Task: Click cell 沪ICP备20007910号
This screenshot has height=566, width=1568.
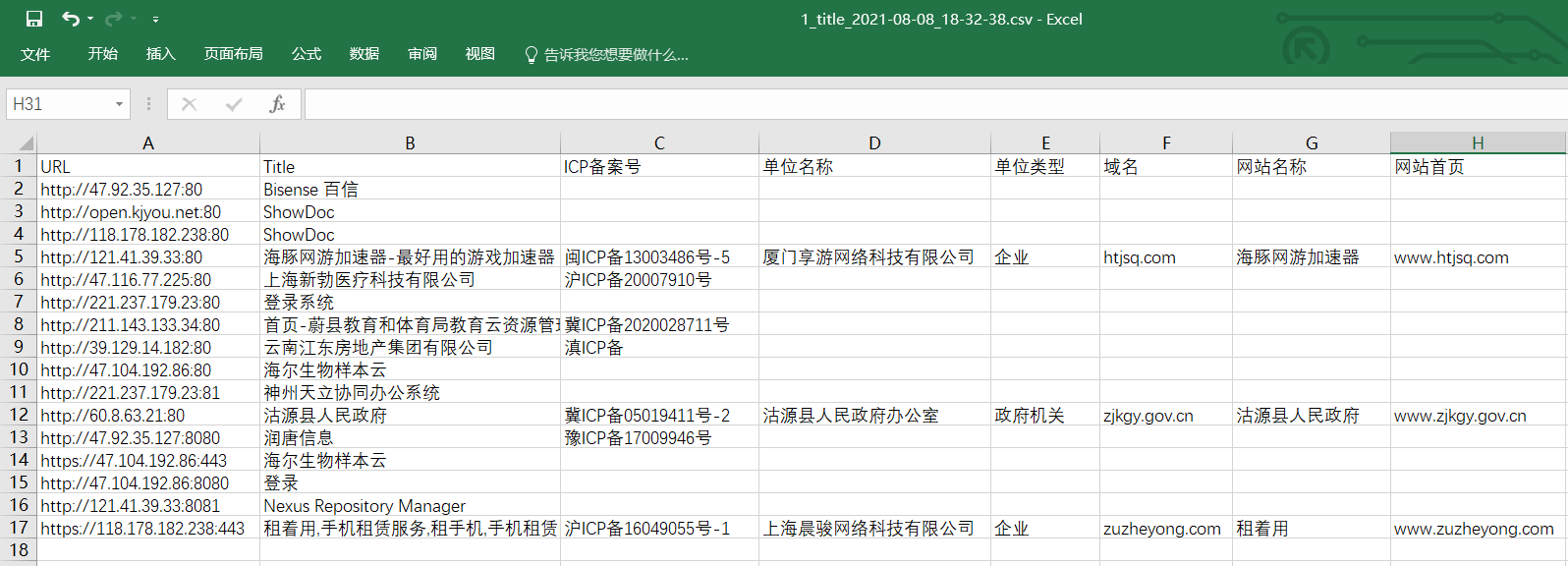Action: click(659, 279)
